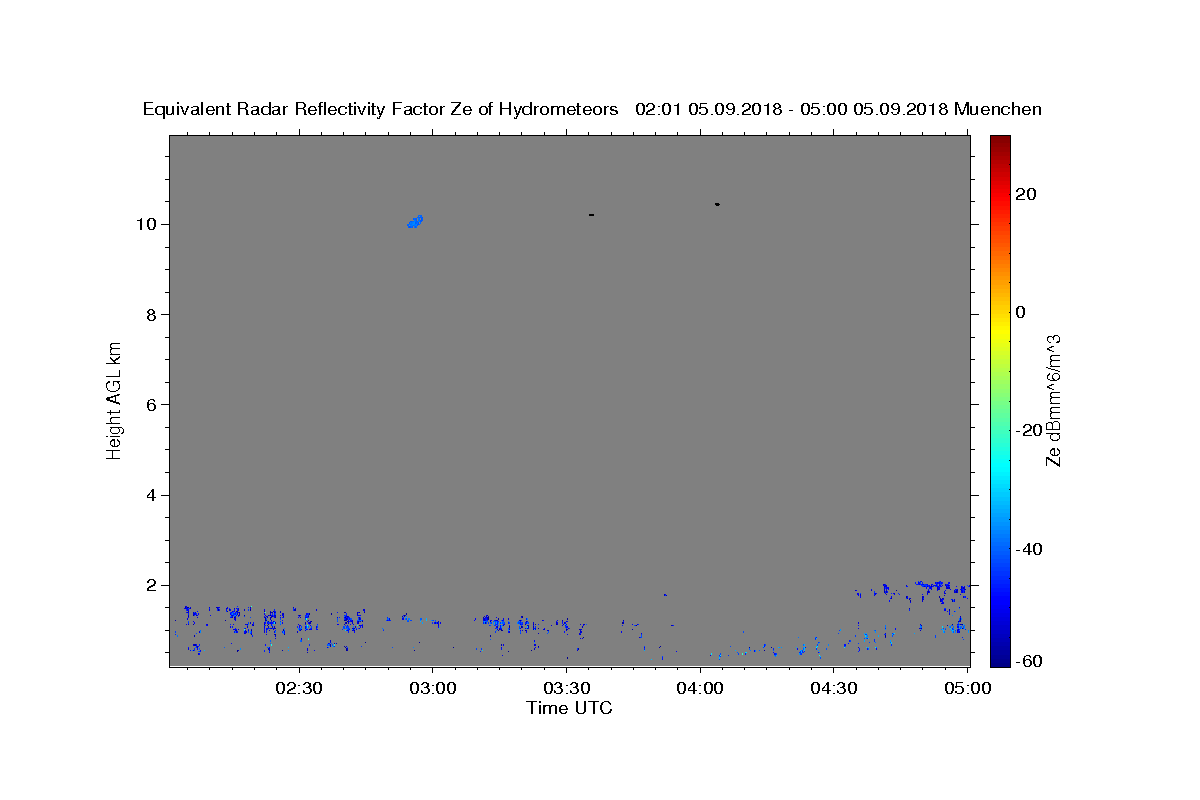Click the 'Ze dBmm^6/m^3' colorbar label

1053,400
